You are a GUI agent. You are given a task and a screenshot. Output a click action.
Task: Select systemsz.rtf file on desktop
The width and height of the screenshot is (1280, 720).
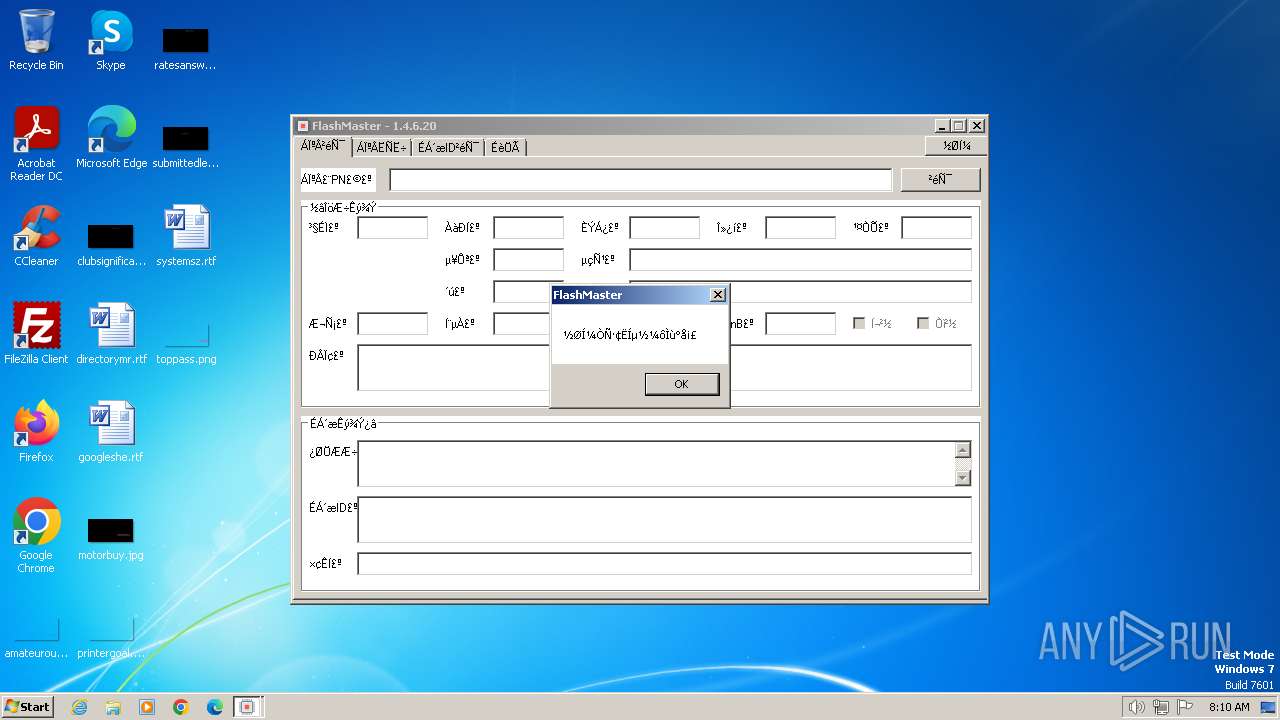[x=186, y=236]
